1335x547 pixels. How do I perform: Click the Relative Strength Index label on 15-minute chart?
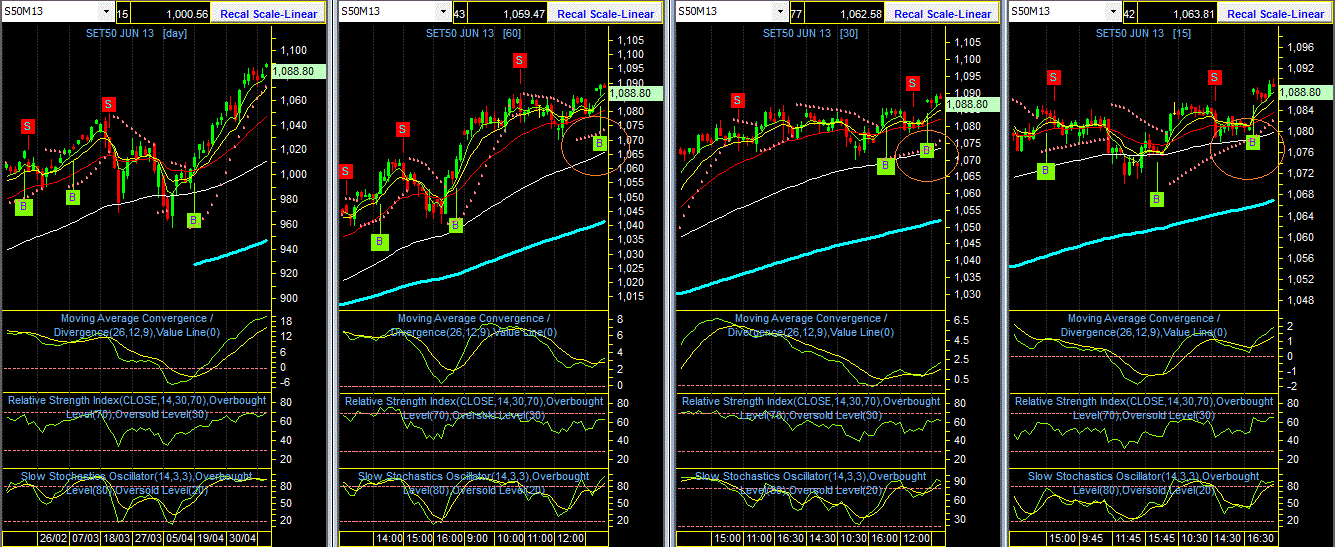pos(1144,407)
